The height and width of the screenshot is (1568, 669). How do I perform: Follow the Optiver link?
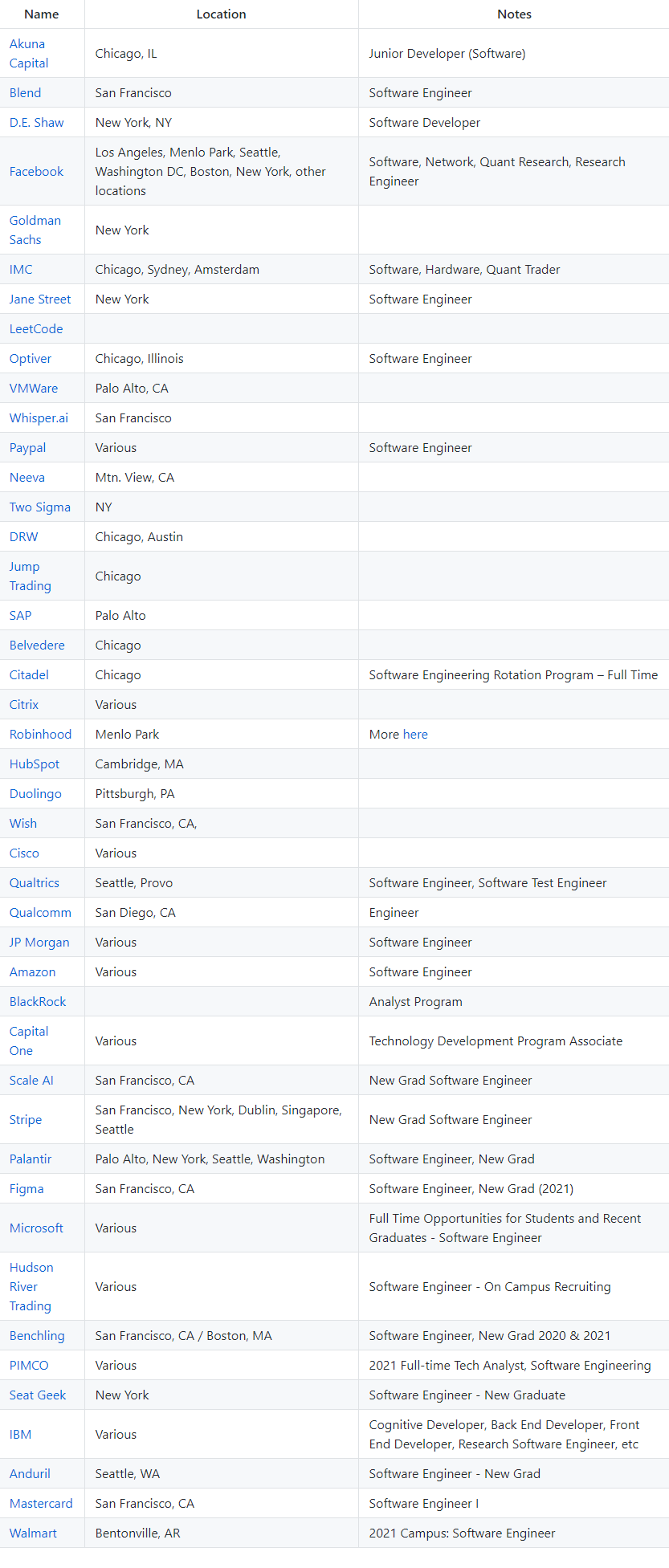31,359
